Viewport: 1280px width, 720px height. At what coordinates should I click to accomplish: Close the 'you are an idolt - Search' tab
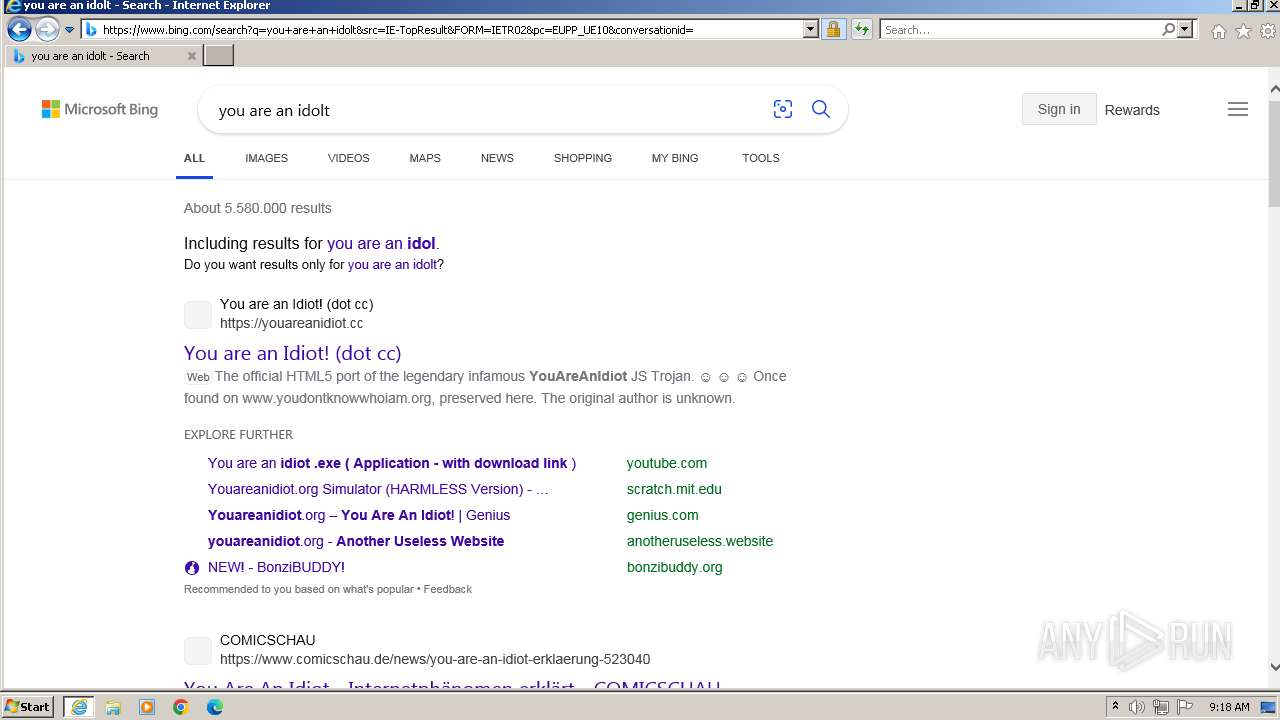pos(192,56)
